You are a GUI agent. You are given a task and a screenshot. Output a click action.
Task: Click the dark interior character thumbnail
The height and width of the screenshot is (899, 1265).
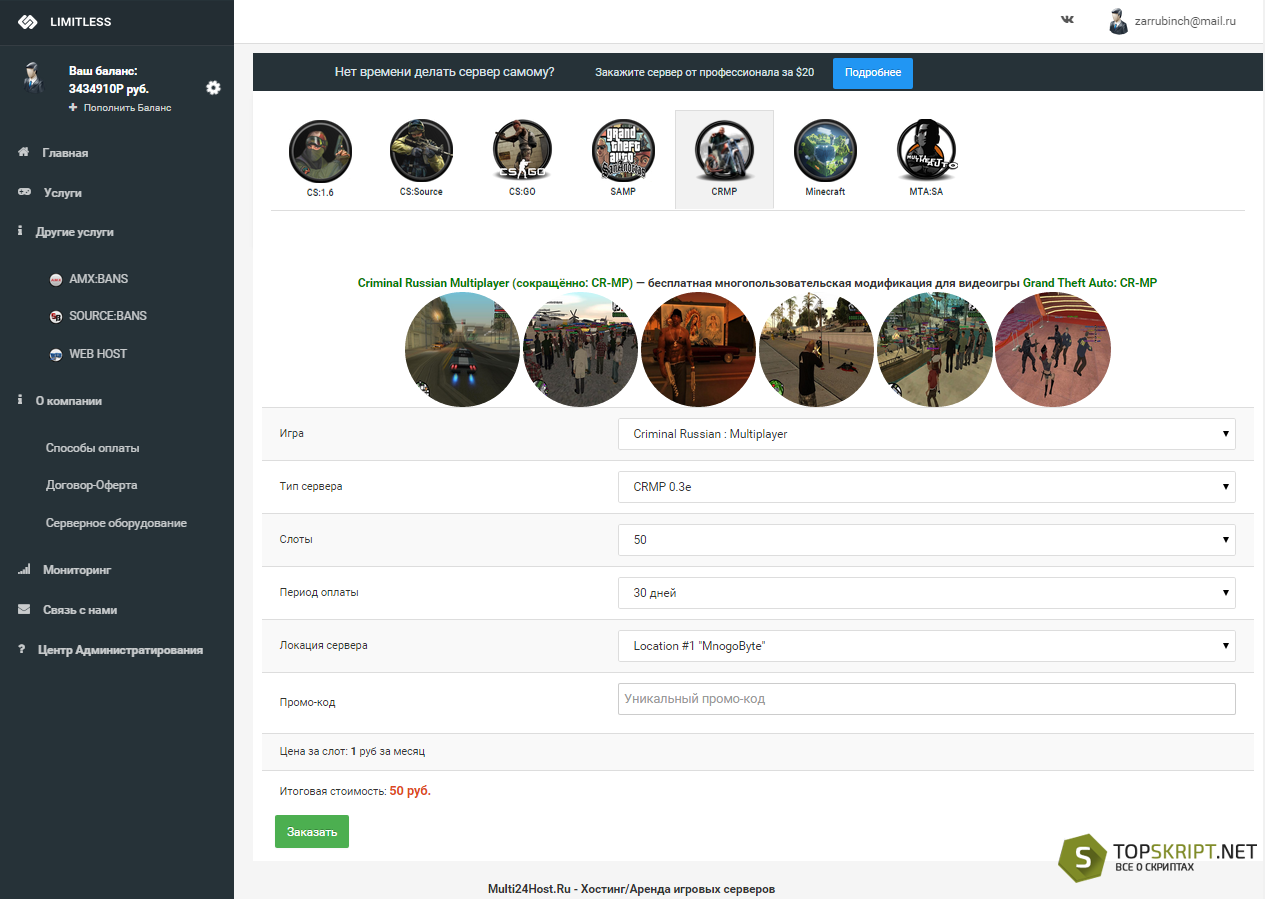coord(699,349)
